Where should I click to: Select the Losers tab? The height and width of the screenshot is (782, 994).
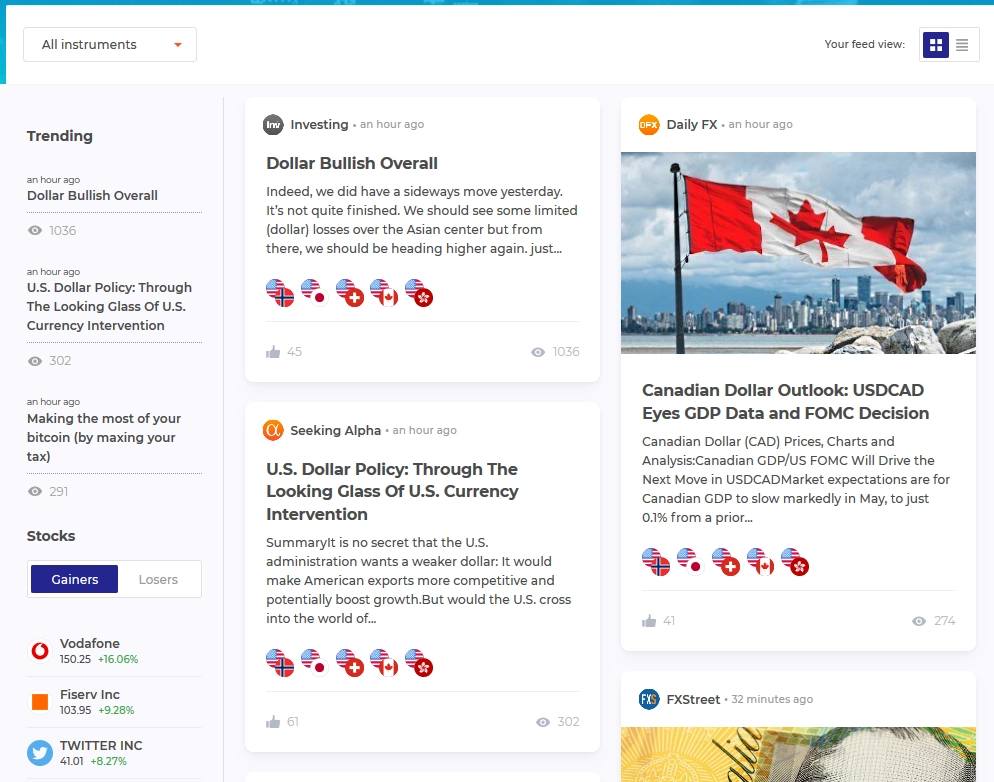(x=158, y=579)
